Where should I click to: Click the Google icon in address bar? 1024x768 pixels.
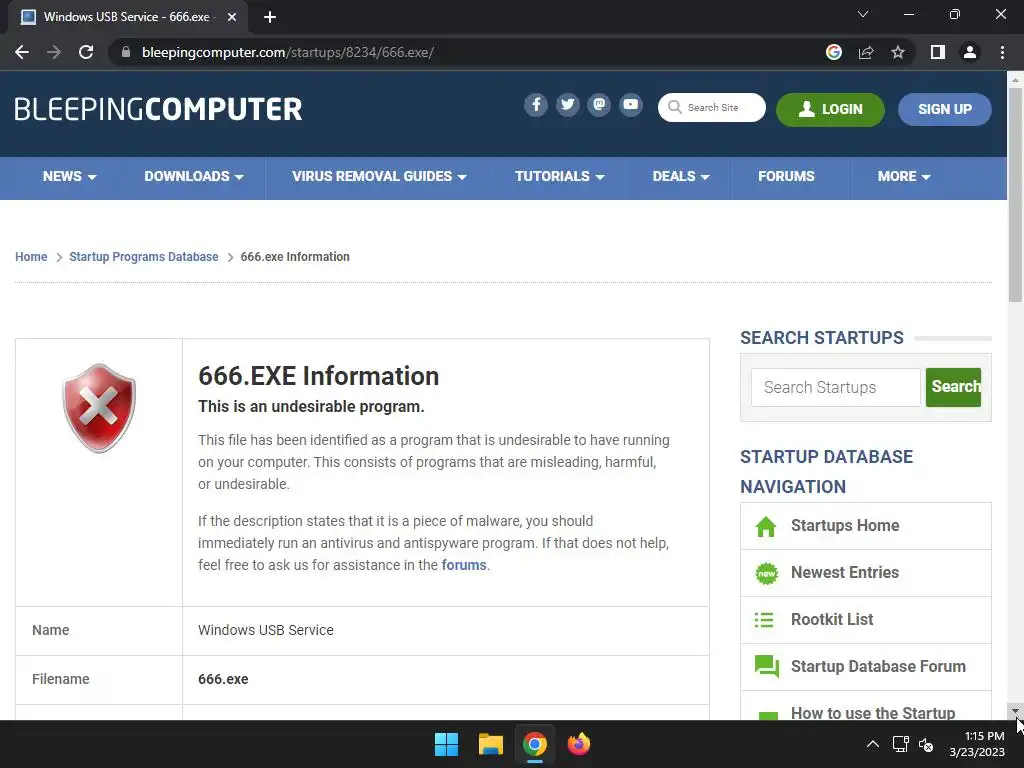point(833,52)
